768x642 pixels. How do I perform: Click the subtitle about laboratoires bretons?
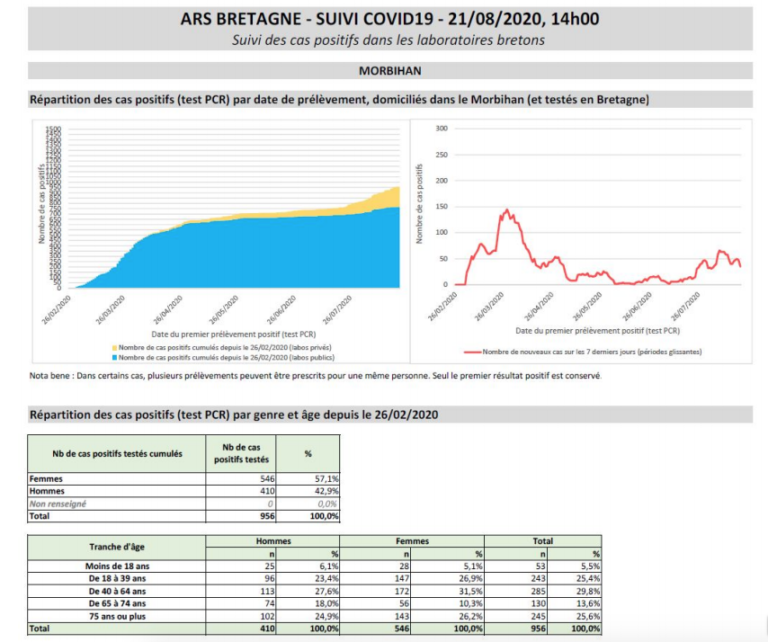[389, 40]
